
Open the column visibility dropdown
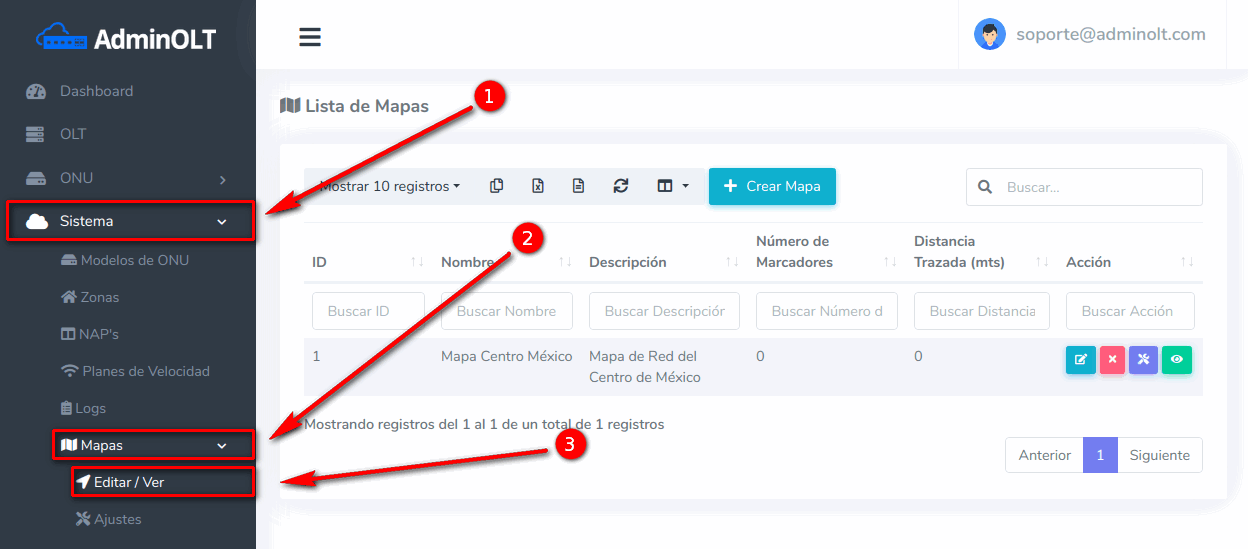(x=672, y=186)
